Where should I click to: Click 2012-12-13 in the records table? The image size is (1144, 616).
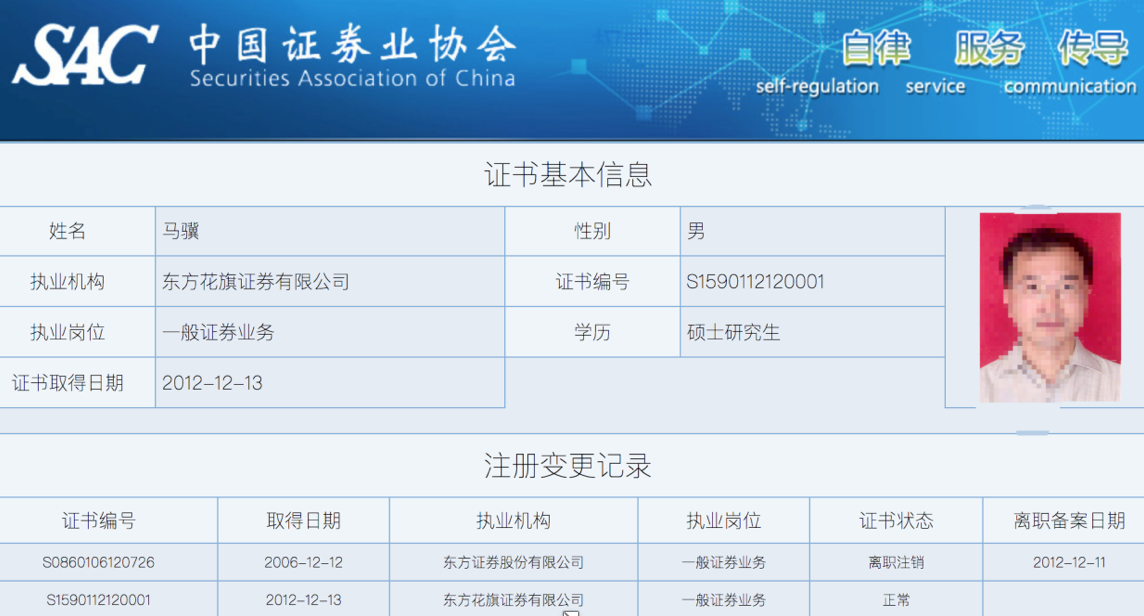304,600
